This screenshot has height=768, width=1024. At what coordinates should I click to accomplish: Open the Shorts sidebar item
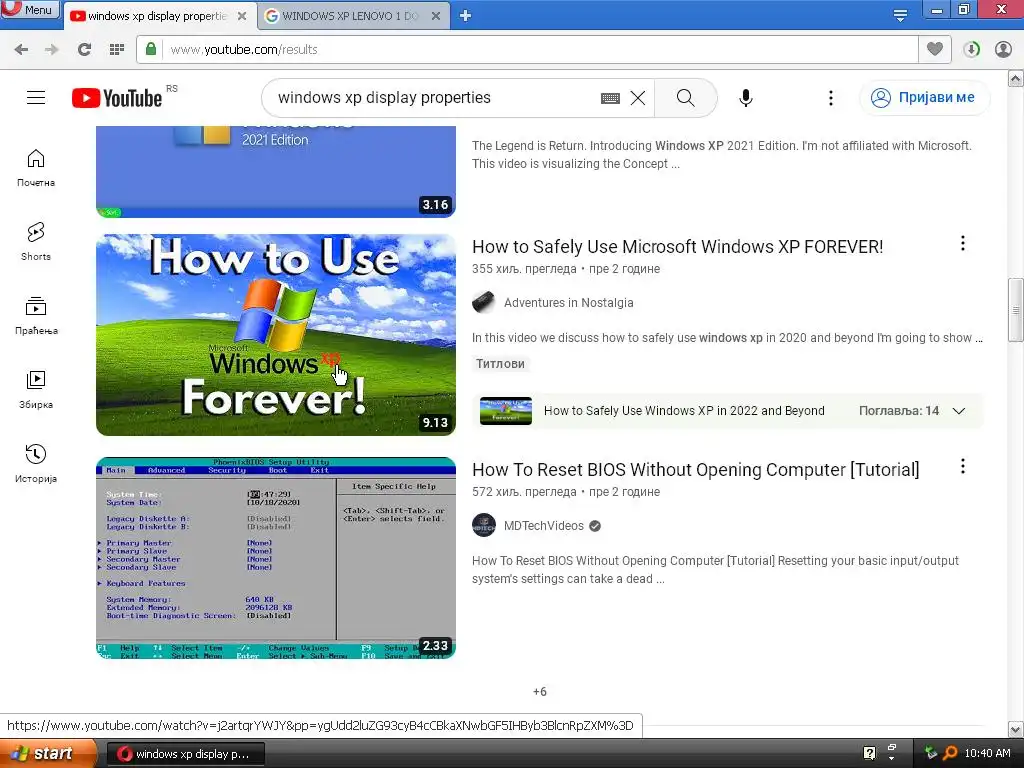pyautogui.click(x=36, y=242)
